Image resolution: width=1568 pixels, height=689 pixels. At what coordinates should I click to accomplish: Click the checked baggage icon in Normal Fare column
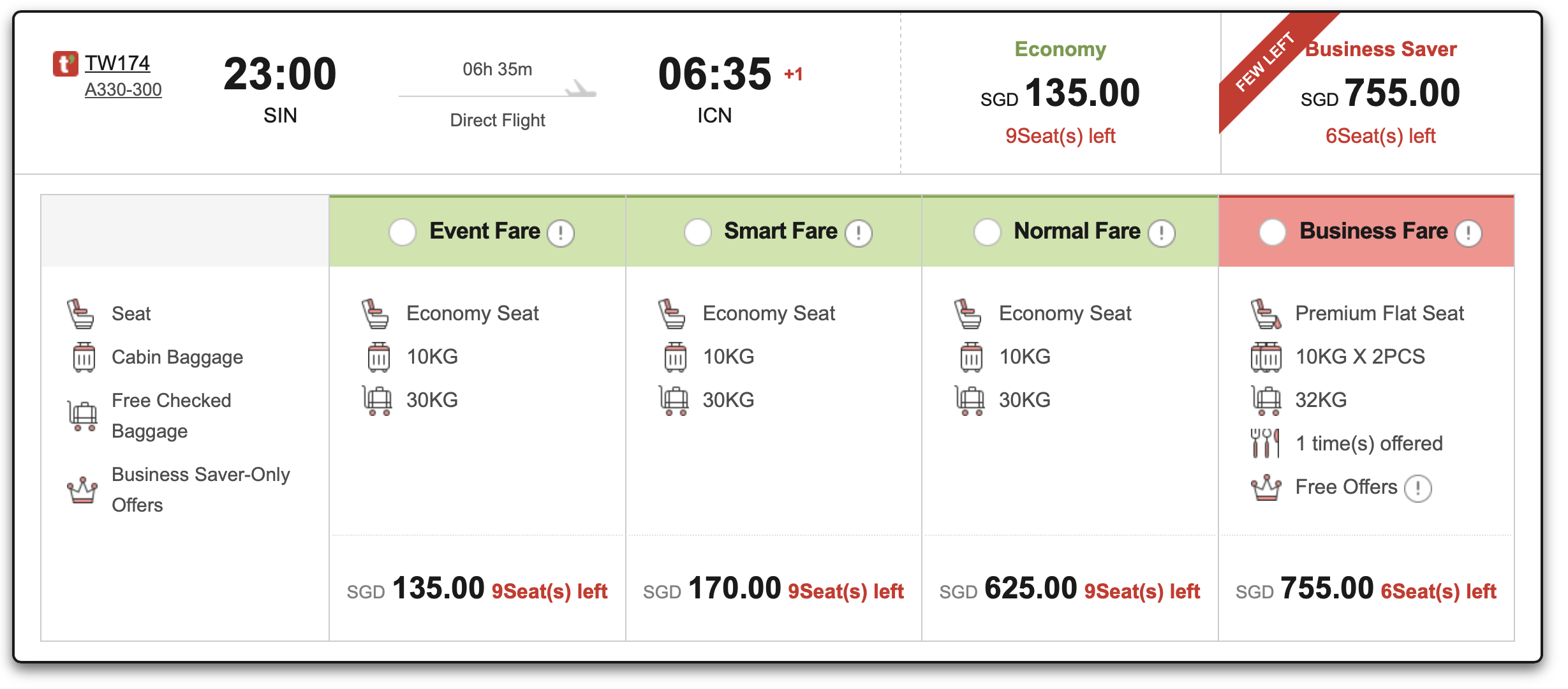coord(970,400)
